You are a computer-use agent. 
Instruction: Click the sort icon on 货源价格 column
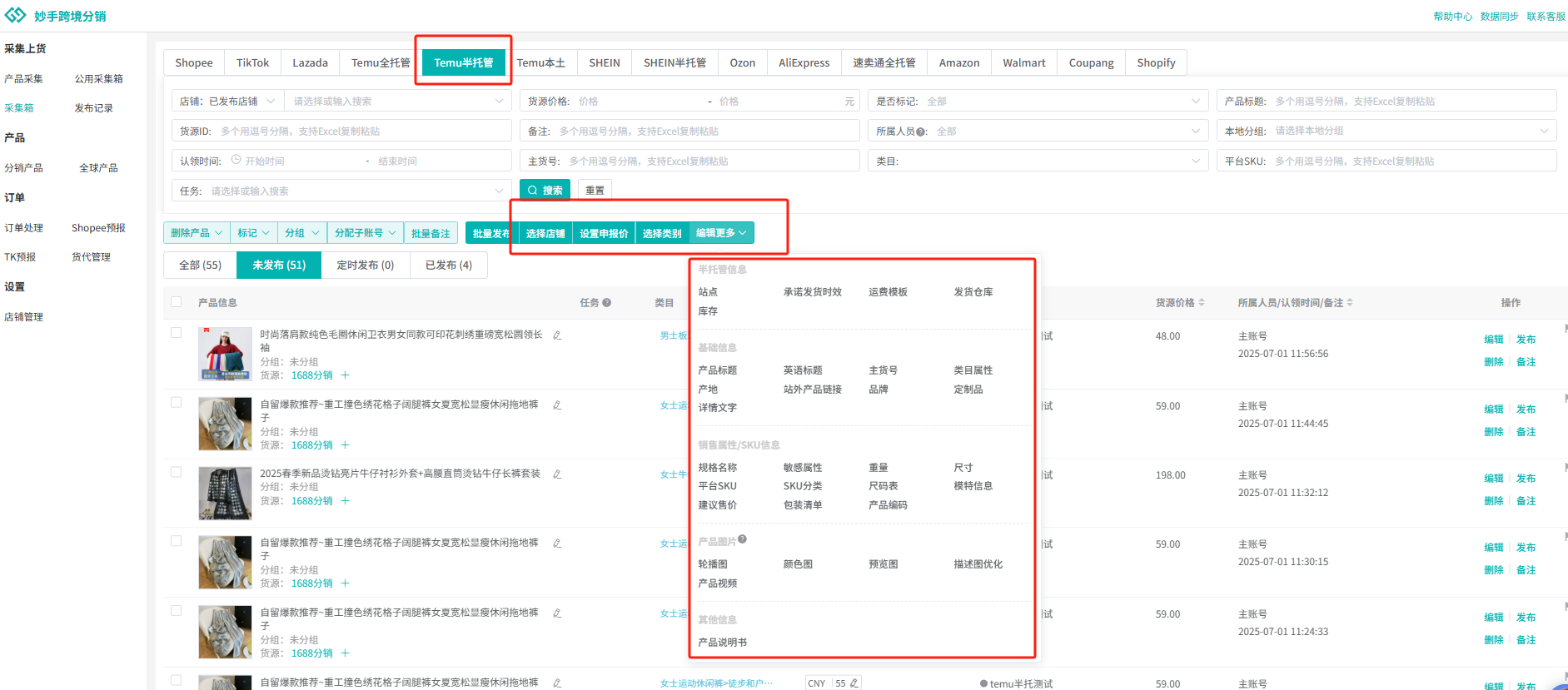(x=1202, y=303)
